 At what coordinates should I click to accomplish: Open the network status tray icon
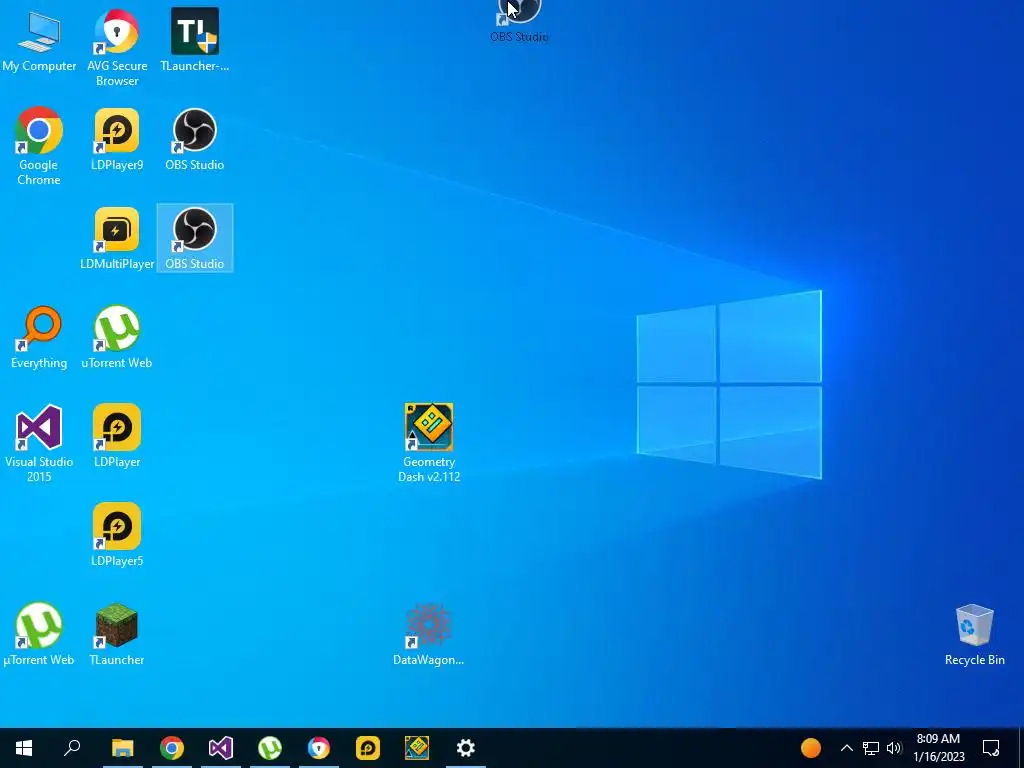point(871,748)
